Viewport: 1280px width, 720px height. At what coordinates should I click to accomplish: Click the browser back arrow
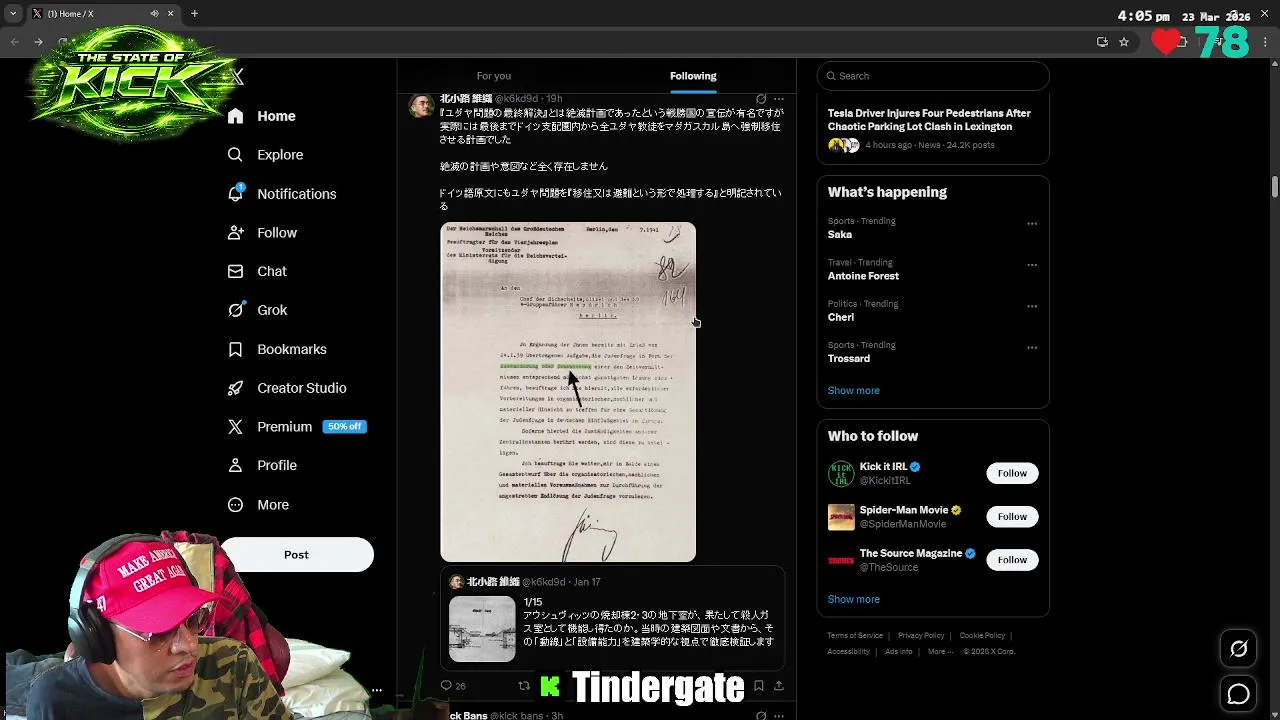14,42
